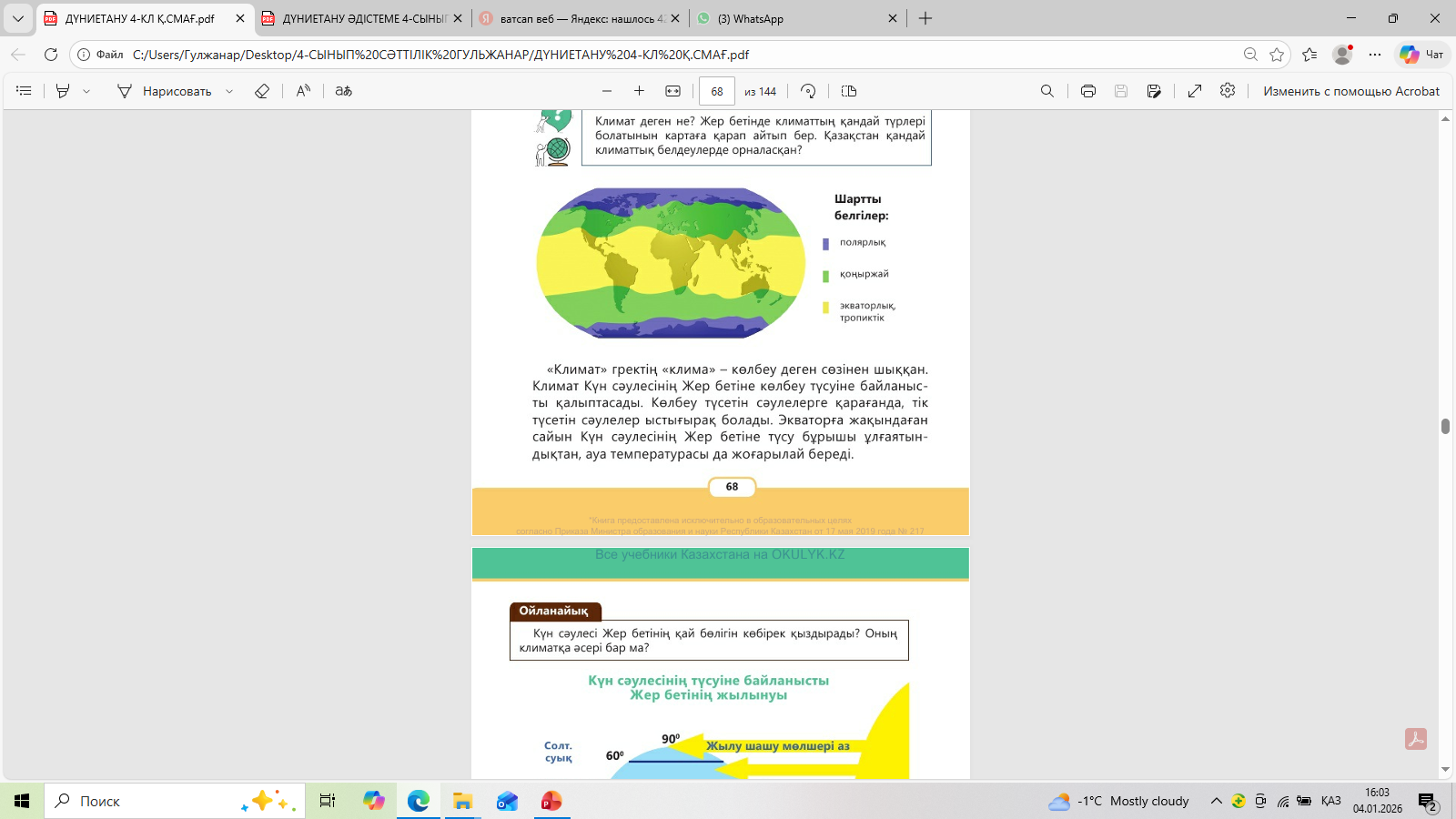Screen dimensions: 1456x819
Task: Open Microsoft Edge from taskbar
Action: tap(419, 801)
